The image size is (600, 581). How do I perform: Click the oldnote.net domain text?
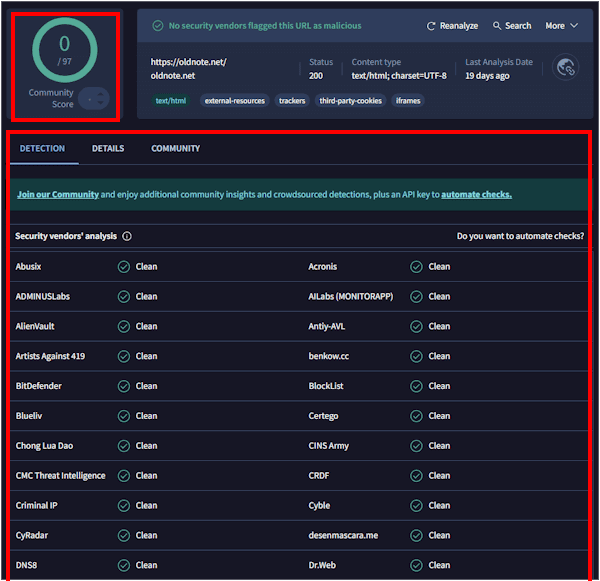(x=173, y=76)
